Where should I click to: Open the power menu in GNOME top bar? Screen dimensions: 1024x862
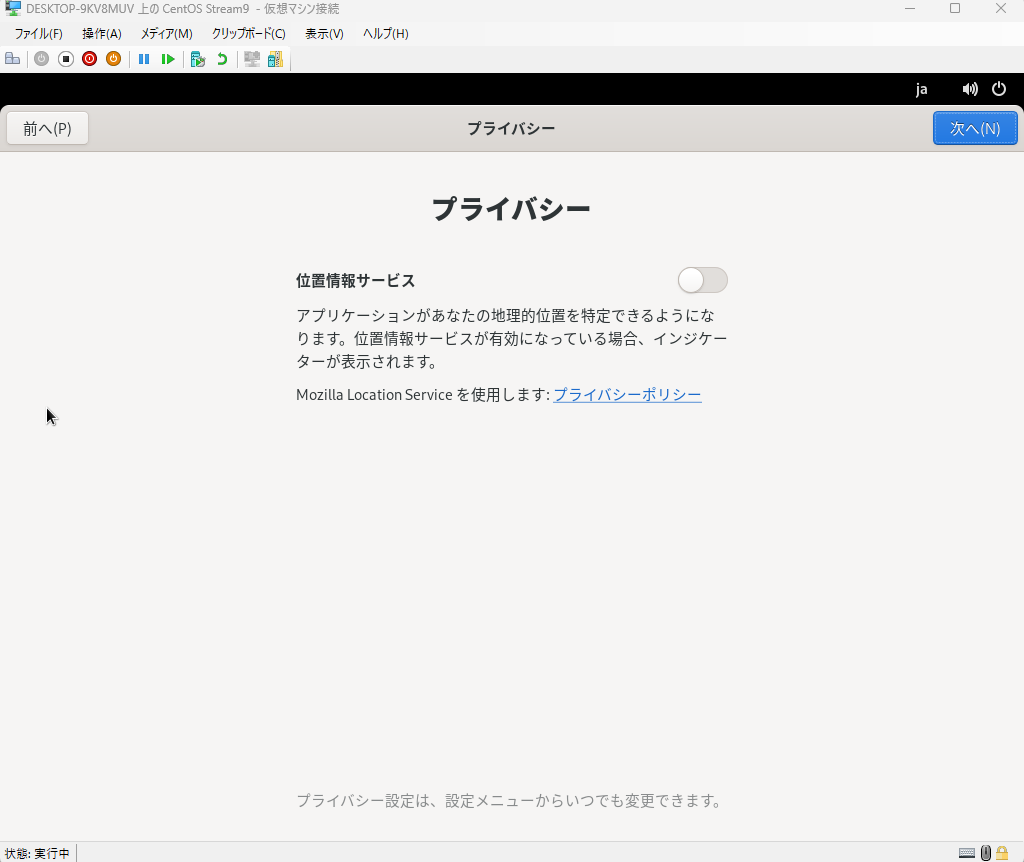[999, 89]
